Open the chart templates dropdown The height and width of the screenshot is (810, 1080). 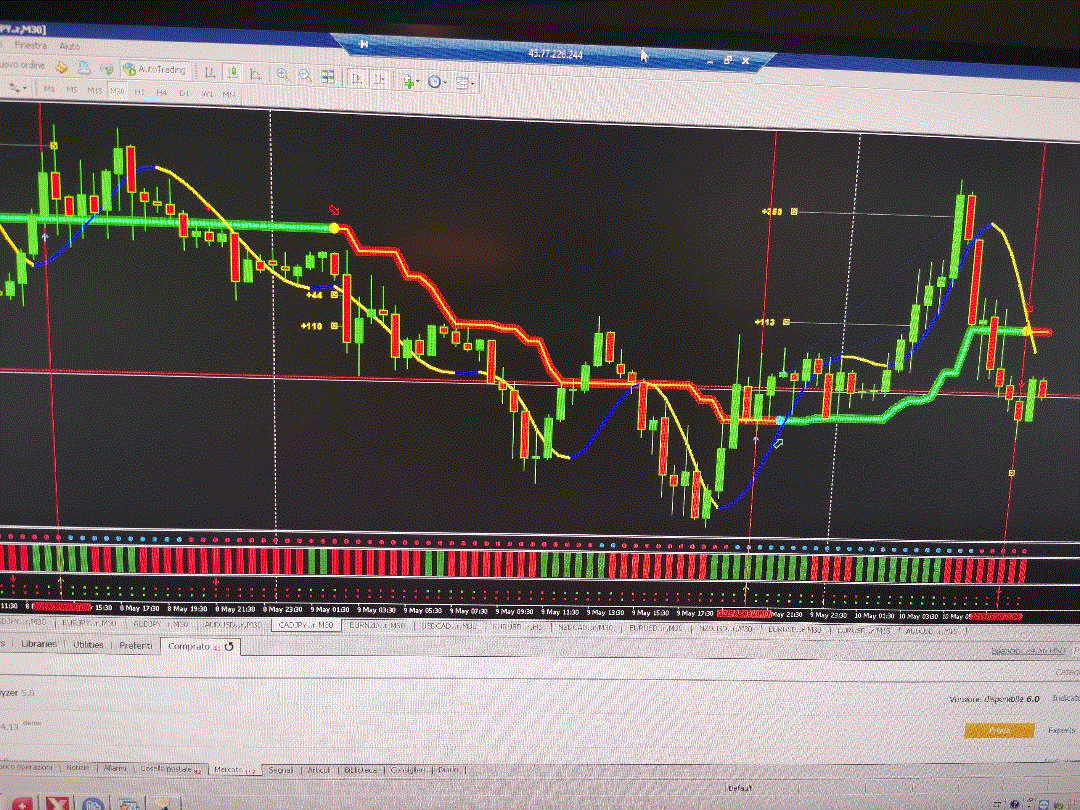coord(464,83)
